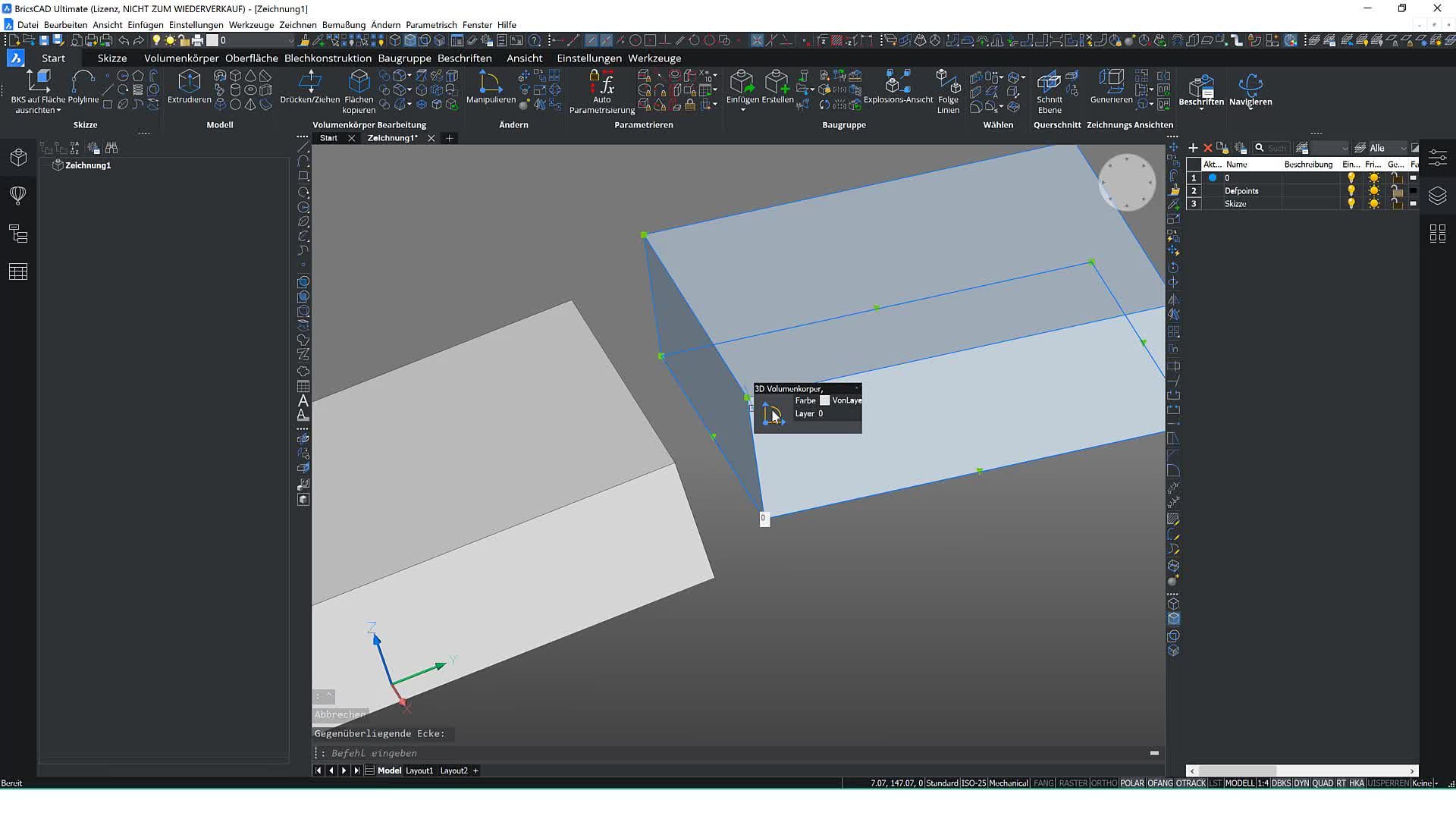Jump to last layout tab arrow
The image size is (1456, 819).
coord(356,770)
